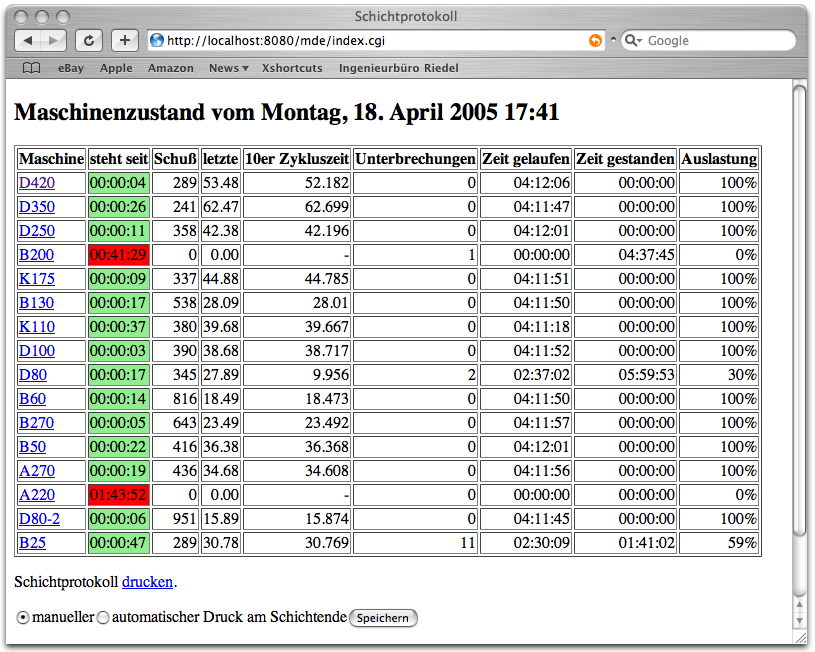
Task: Open machine A270 link
Action: coord(37,471)
